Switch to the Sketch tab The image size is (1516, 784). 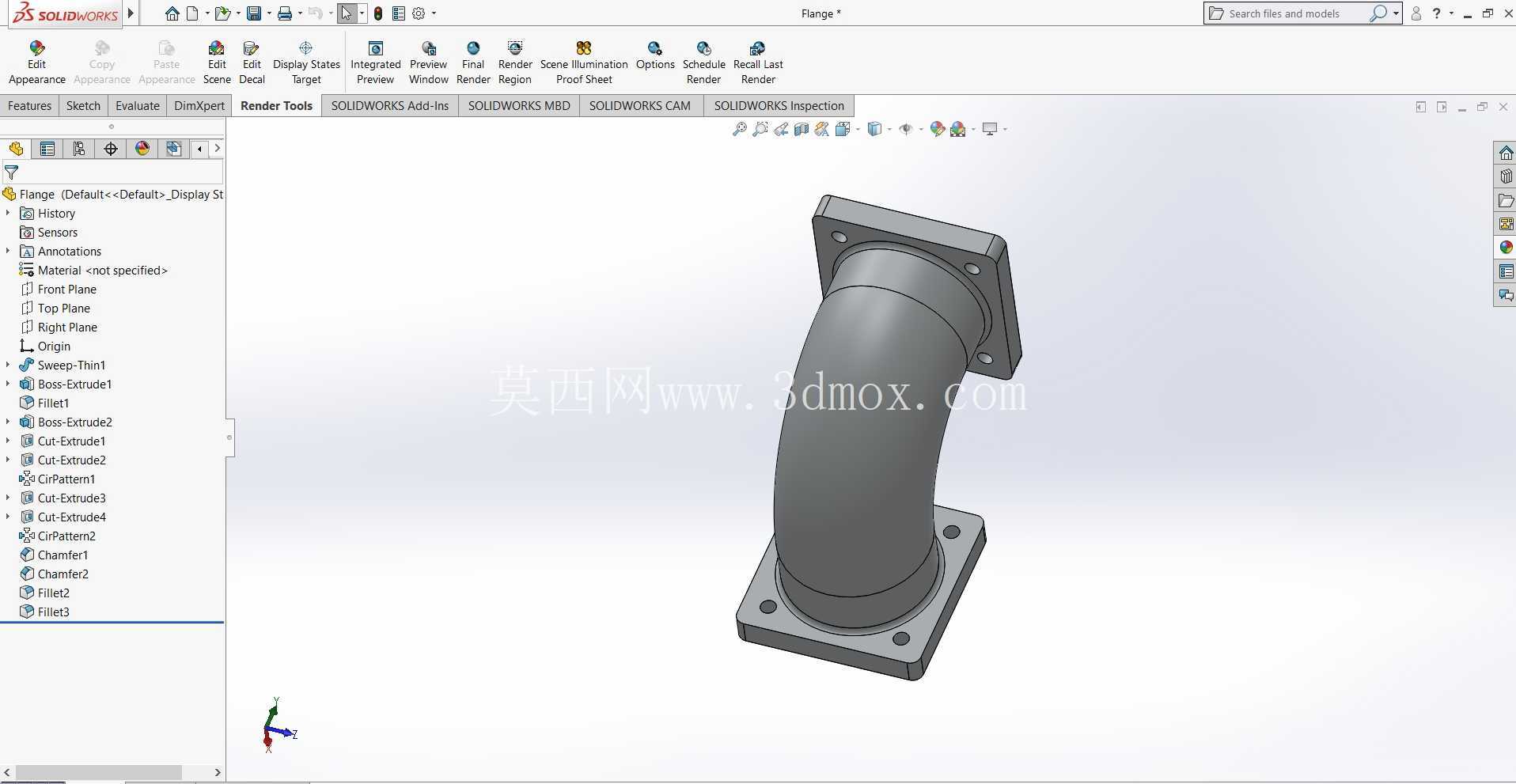pos(83,105)
